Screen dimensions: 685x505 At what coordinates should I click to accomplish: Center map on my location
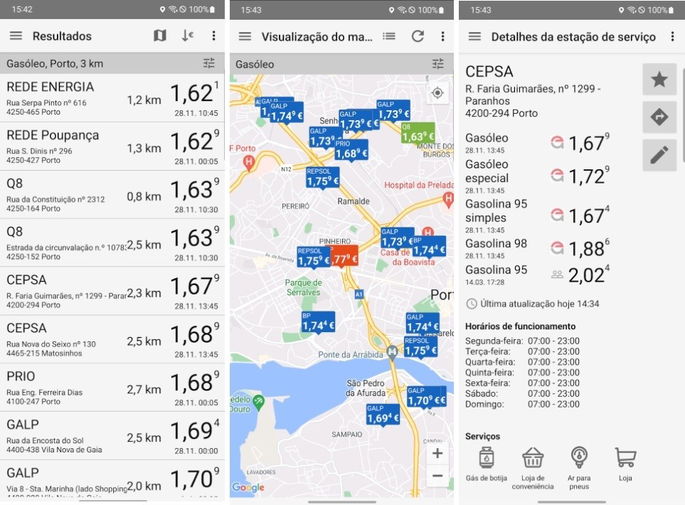click(437, 93)
